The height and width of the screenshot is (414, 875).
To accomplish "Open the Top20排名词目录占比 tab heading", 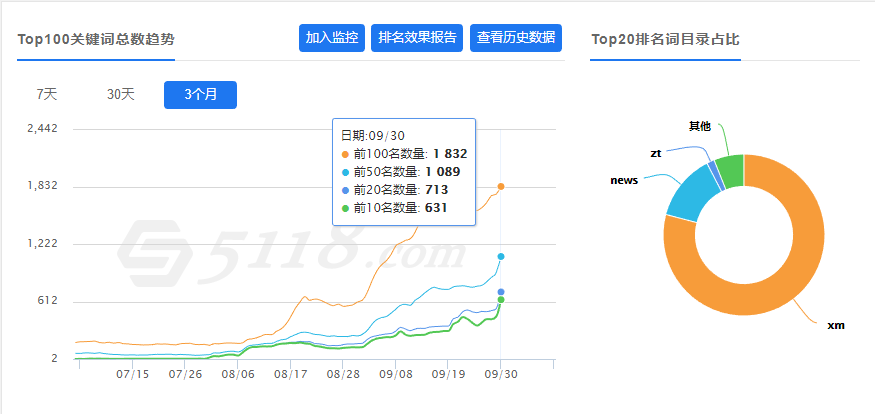I will point(665,39).
